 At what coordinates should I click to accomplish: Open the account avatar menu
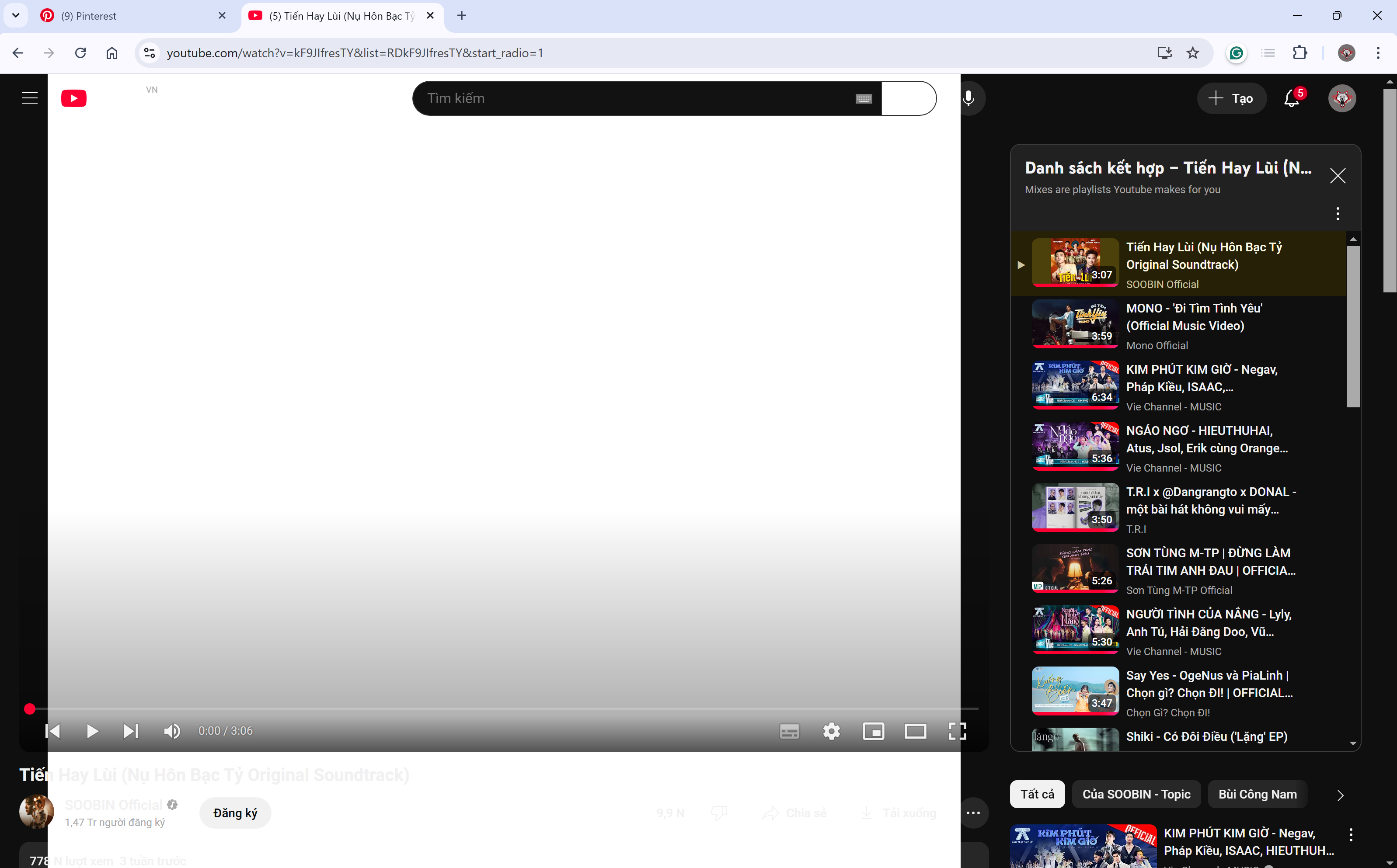click(1342, 98)
